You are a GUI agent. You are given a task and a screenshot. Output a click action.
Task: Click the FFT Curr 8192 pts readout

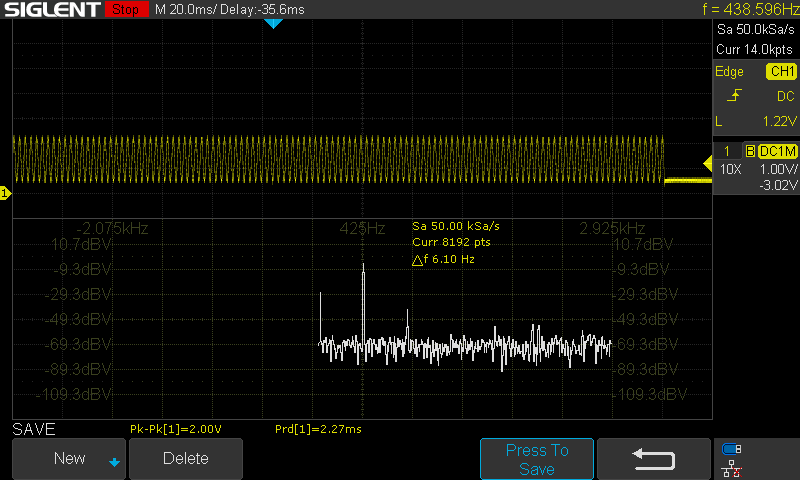coord(452,242)
